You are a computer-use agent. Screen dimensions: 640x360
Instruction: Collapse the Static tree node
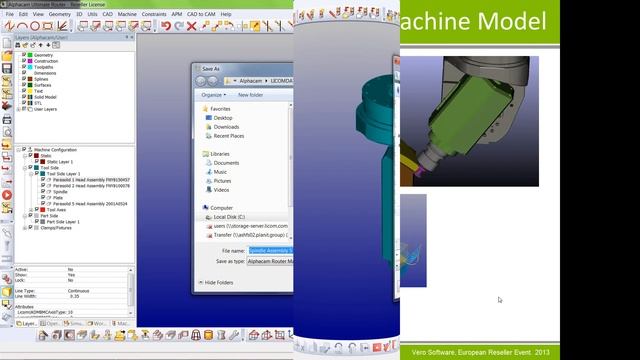point(24,156)
